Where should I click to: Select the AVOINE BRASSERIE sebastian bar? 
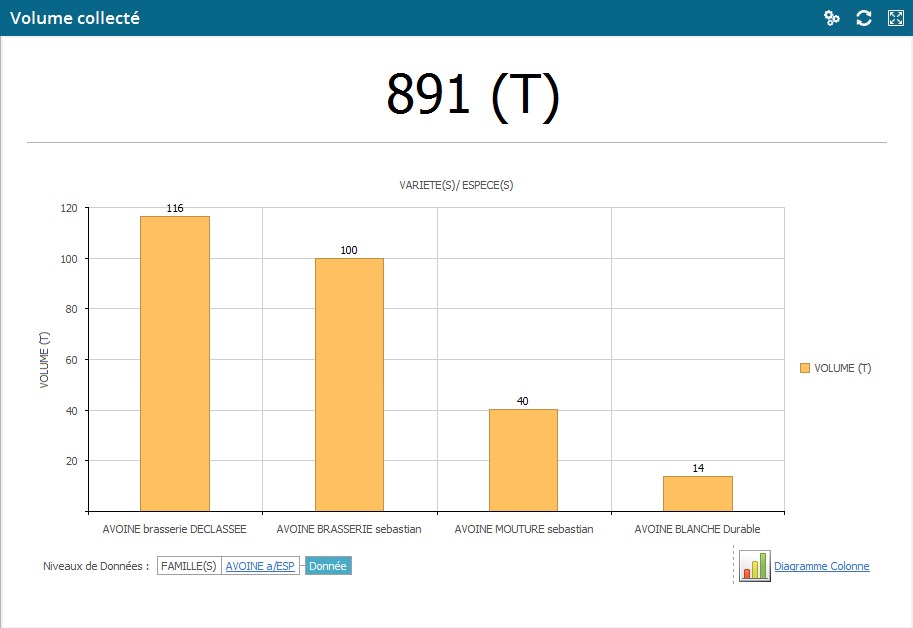pos(349,384)
